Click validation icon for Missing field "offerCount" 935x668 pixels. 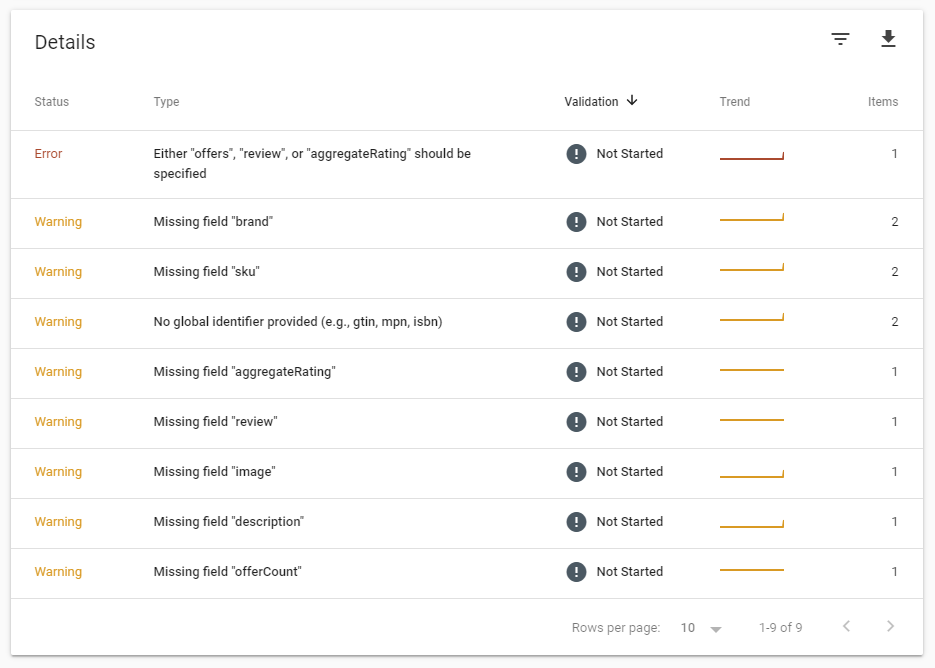(576, 572)
